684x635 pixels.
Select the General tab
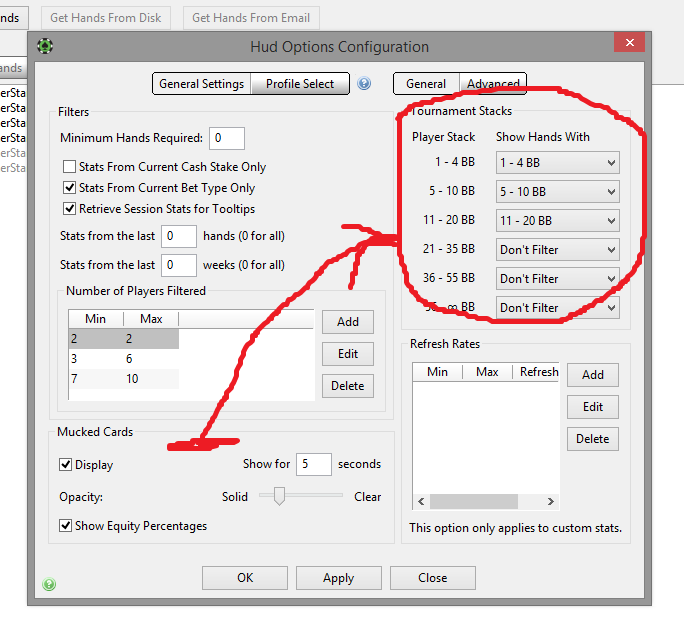coord(426,84)
